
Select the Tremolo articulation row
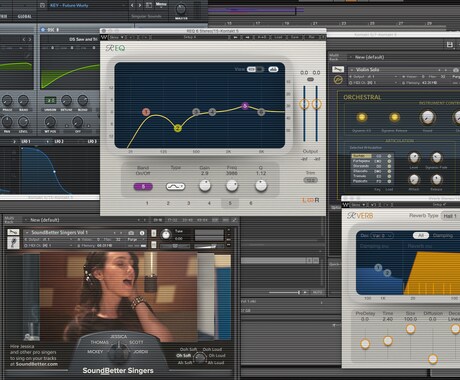pos(371,176)
